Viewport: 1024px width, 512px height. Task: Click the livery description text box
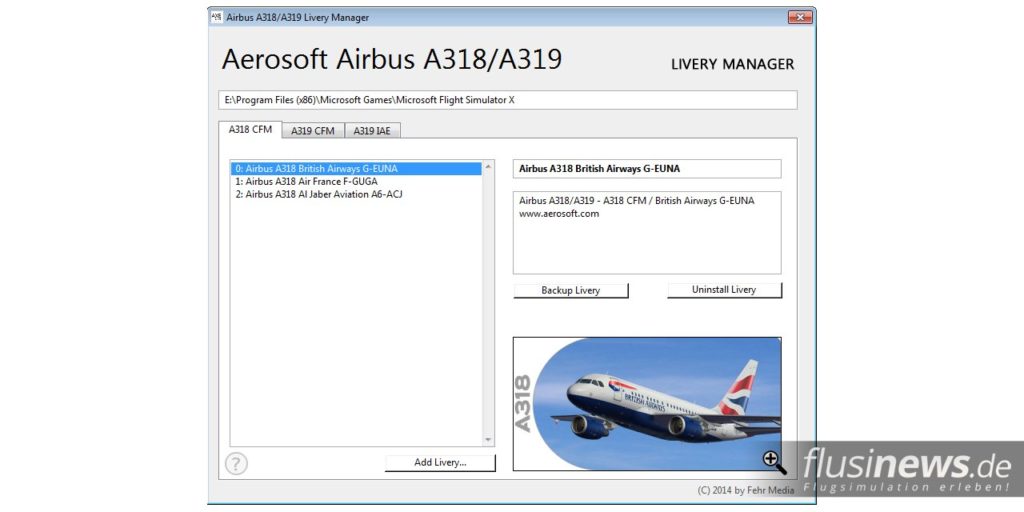click(647, 232)
